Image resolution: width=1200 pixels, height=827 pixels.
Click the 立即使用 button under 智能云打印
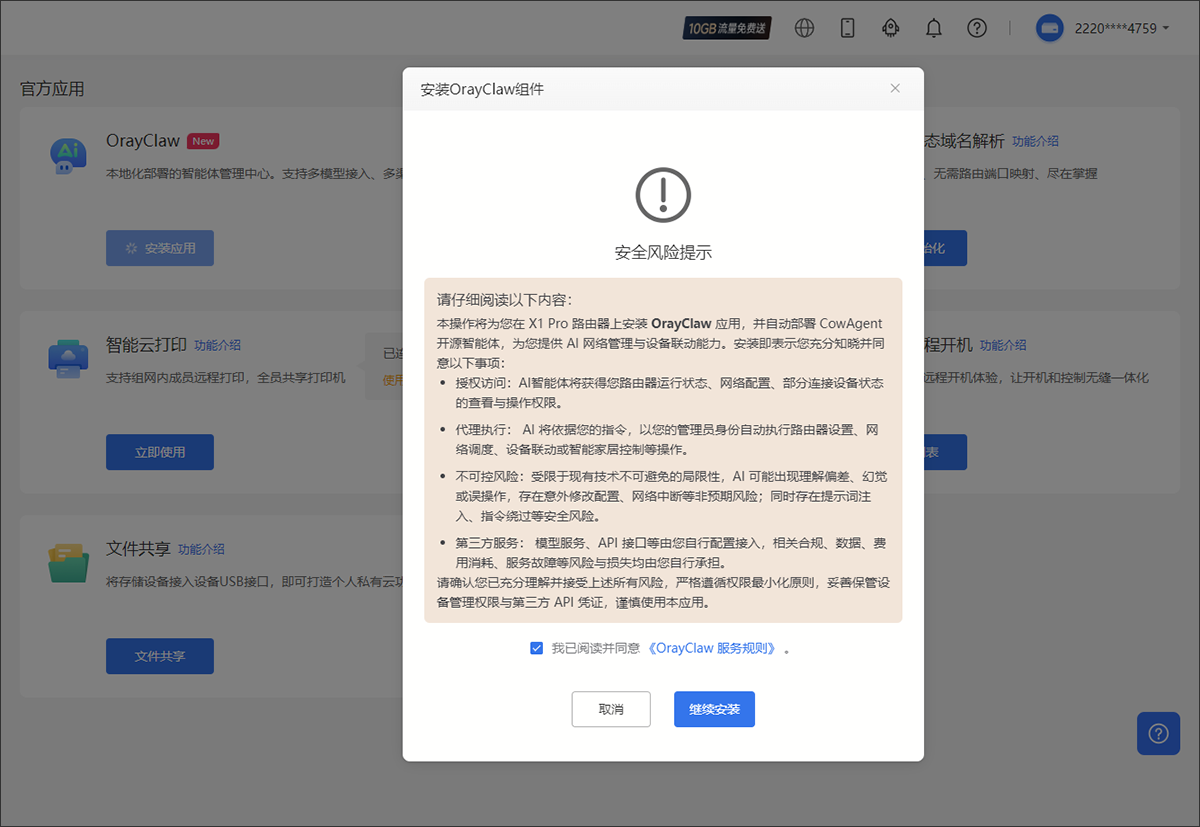pyautogui.click(x=160, y=452)
